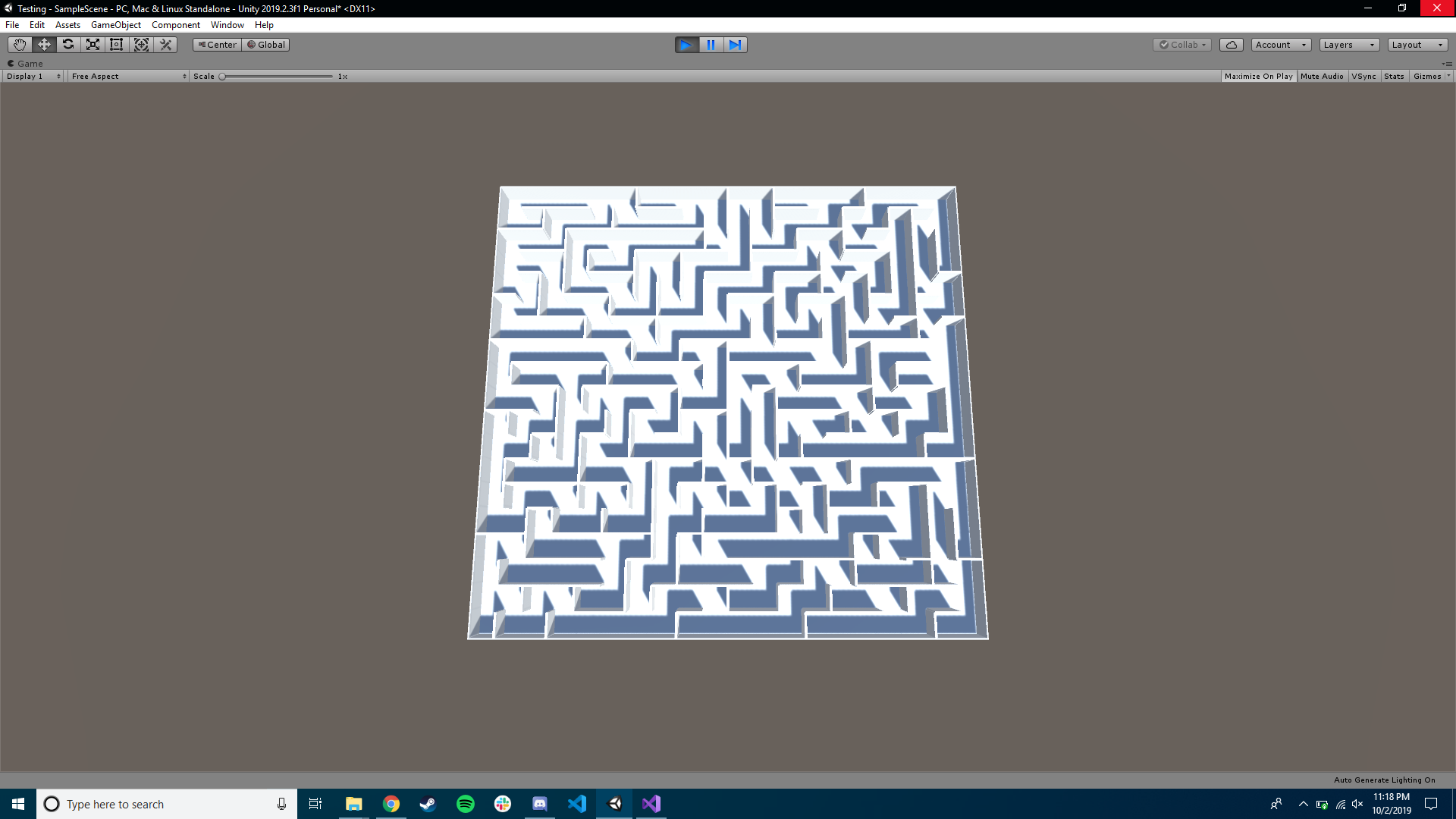The image size is (1456, 819).
Task: Open the Component menu
Action: click(x=176, y=25)
